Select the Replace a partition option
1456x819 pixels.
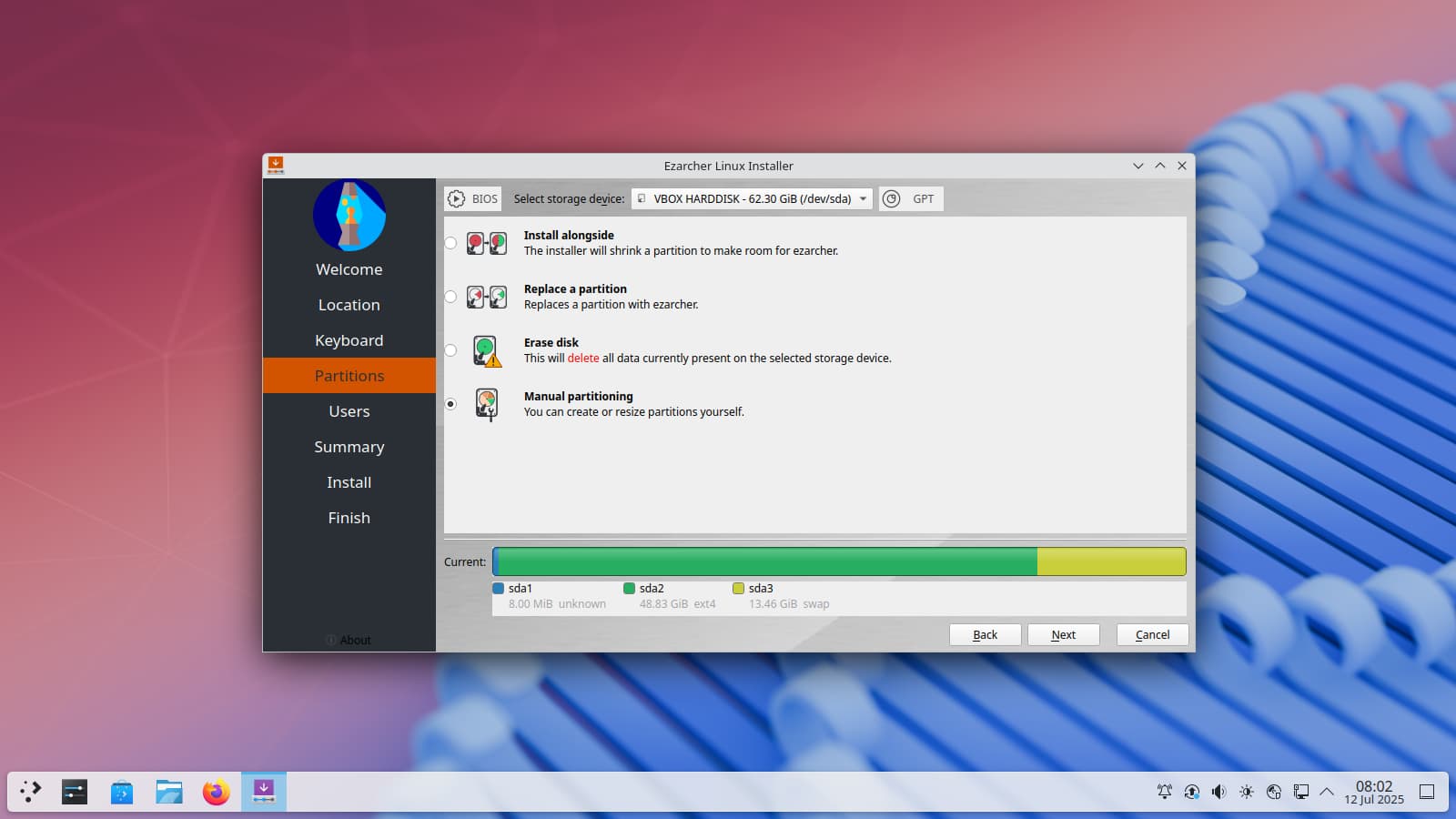pyautogui.click(x=451, y=297)
